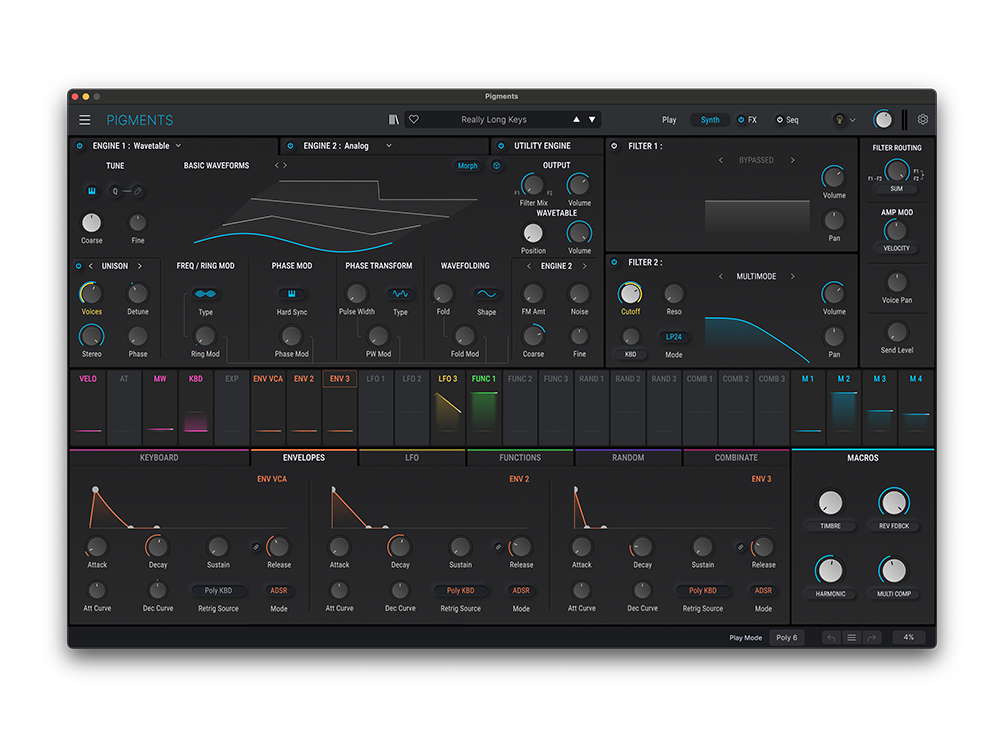Click ENV 3 release link icon
This screenshot has width=1004, height=749.
click(x=740, y=547)
